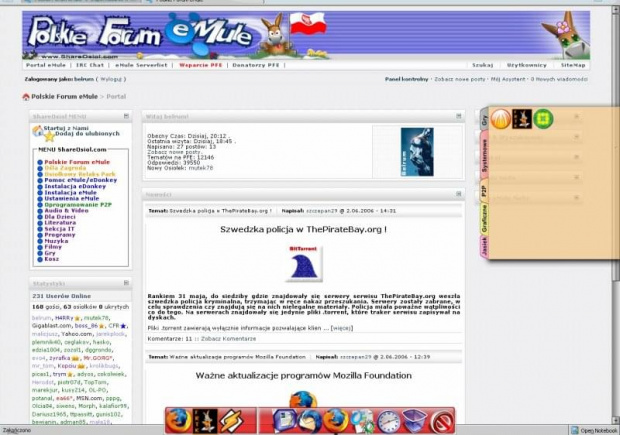Switch to the Systemowe drawer tab
The width and height of the screenshot is (620, 435).
pyautogui.click(x=485, y=153)
